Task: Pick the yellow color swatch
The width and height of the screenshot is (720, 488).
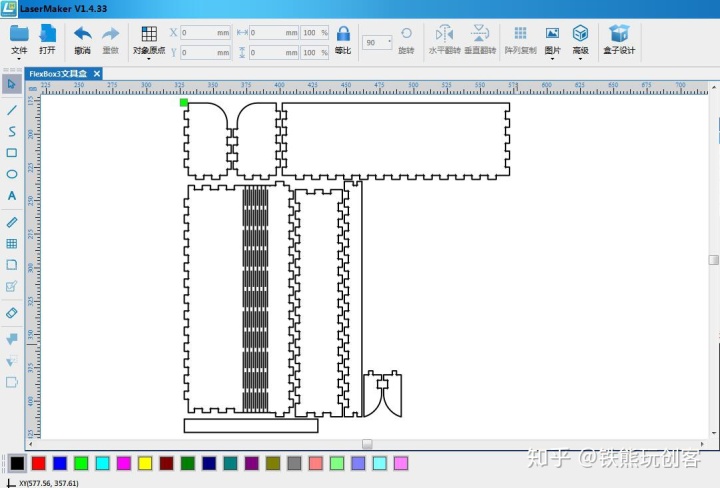Action: coord(145,463)
